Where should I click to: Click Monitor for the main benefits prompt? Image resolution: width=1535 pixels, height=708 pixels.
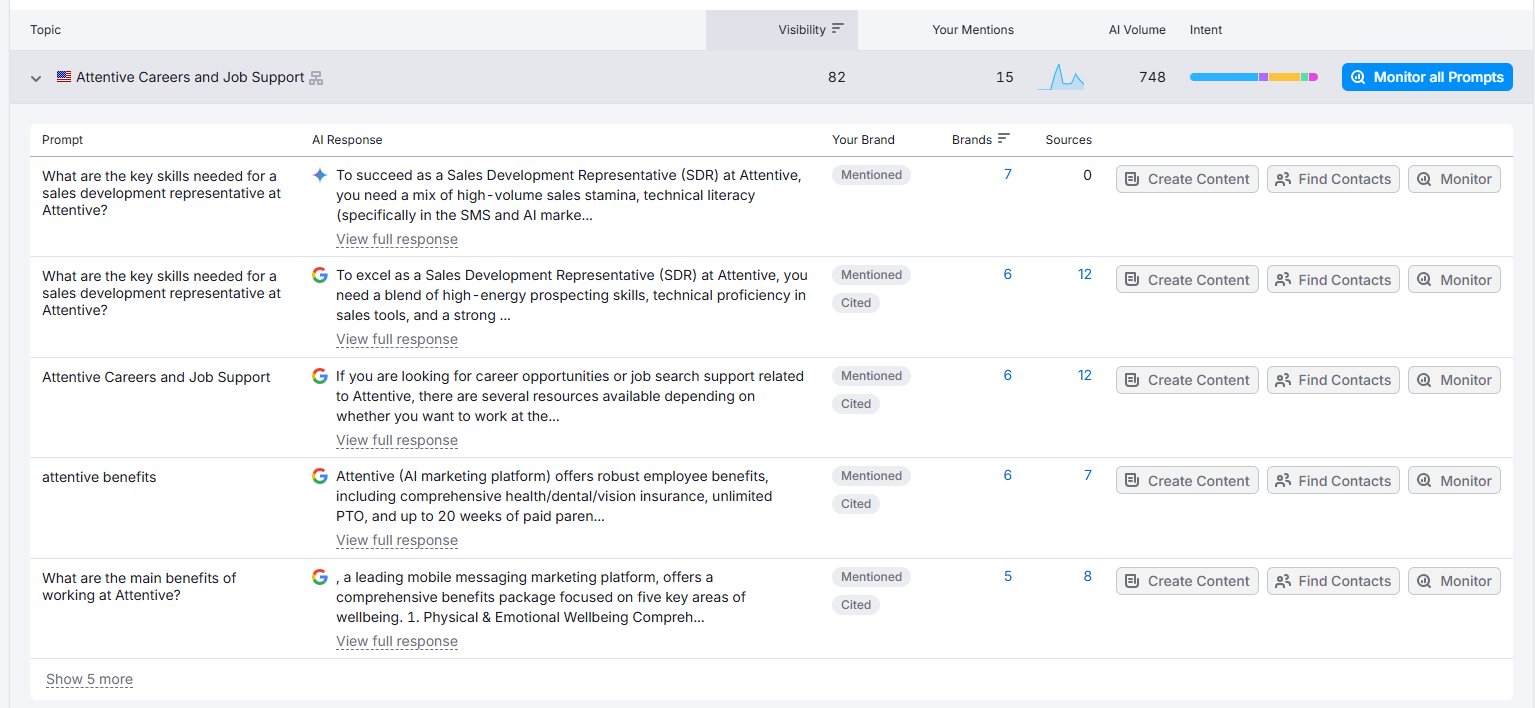point(1454,581)
